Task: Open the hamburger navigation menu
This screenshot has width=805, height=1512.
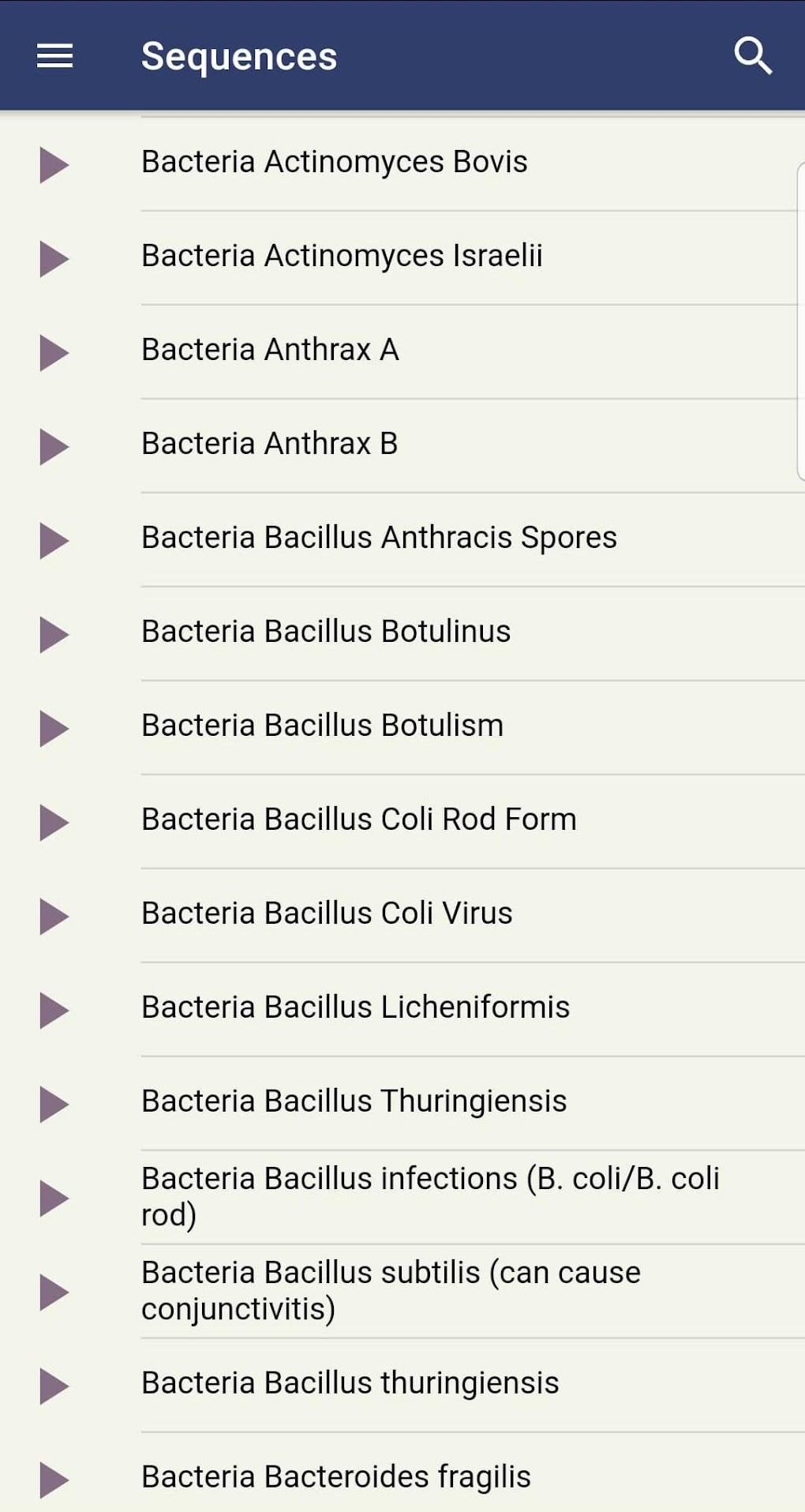Action: [54, 56]
